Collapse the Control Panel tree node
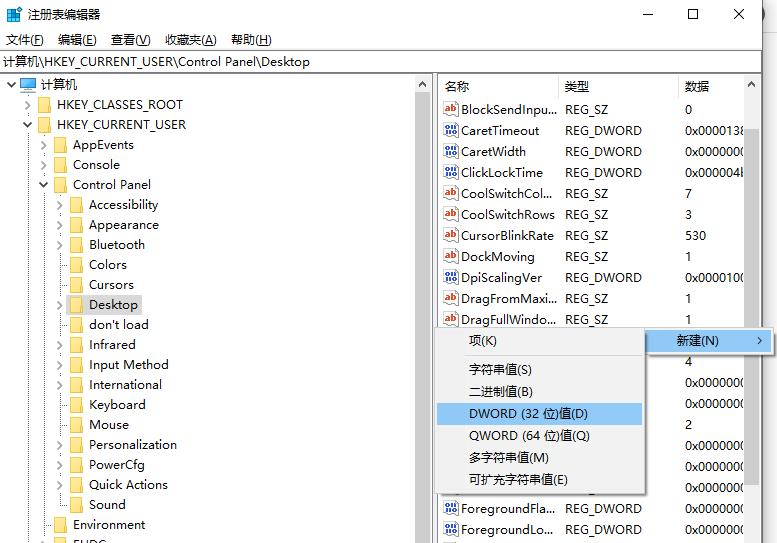This screenshot has height=543, width=777. coord(44,185)
